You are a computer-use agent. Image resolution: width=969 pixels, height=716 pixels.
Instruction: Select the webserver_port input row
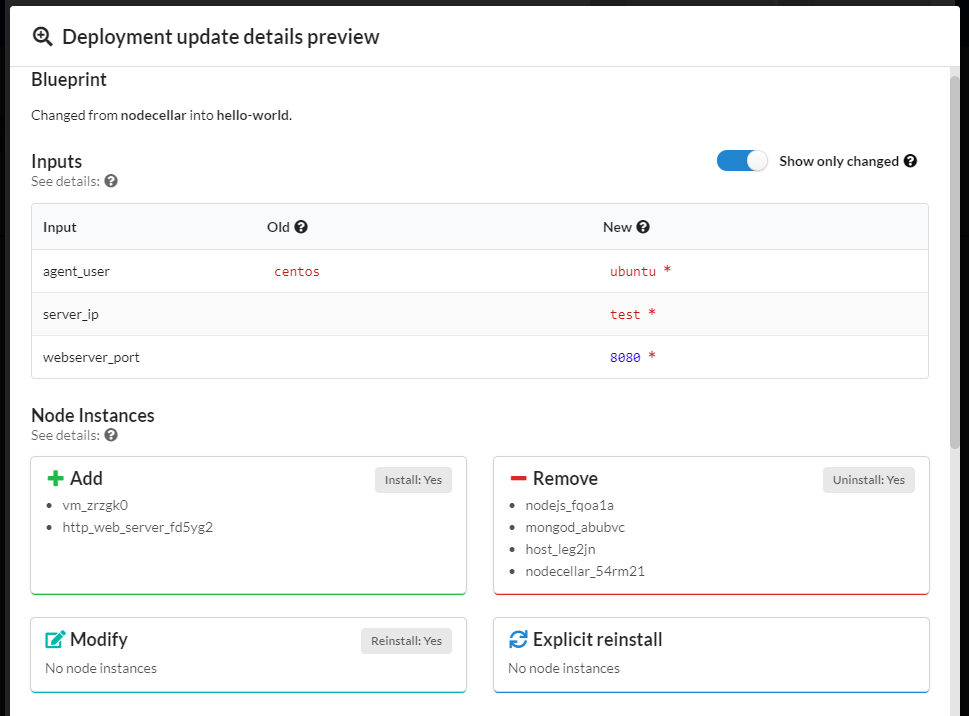[x=480, y=357]
